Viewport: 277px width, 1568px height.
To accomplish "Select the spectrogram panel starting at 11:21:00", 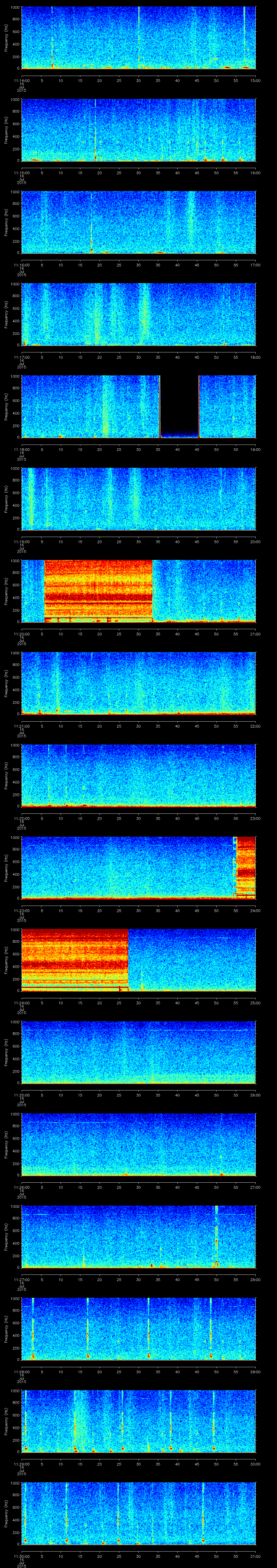I will coord(139,683).
